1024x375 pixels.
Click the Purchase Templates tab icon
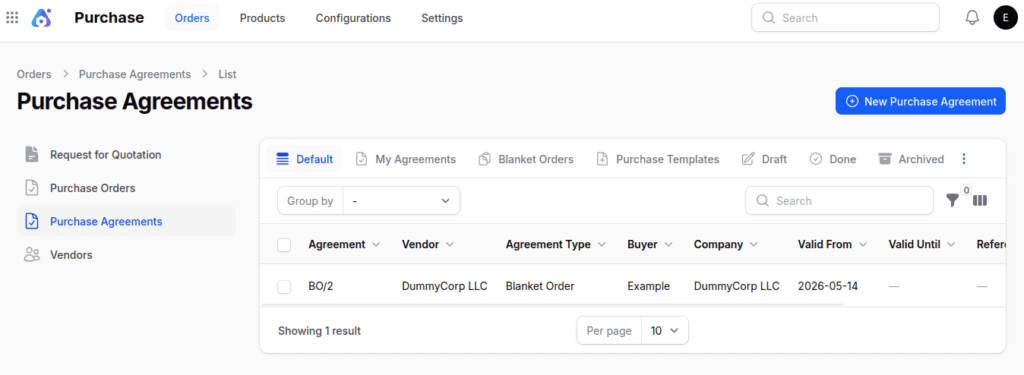point(603,159)
